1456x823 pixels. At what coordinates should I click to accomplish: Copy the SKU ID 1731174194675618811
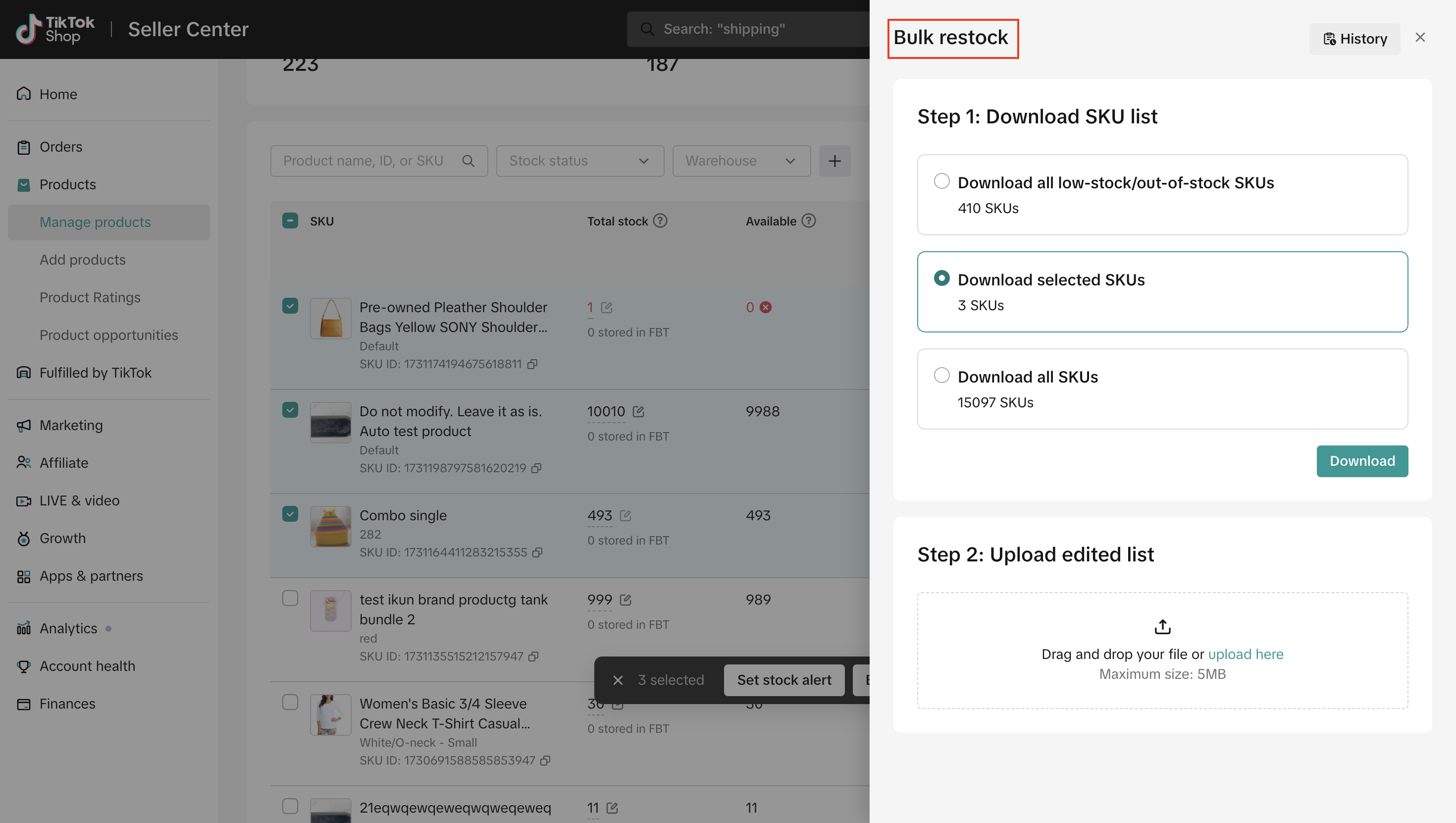[532, 364]
